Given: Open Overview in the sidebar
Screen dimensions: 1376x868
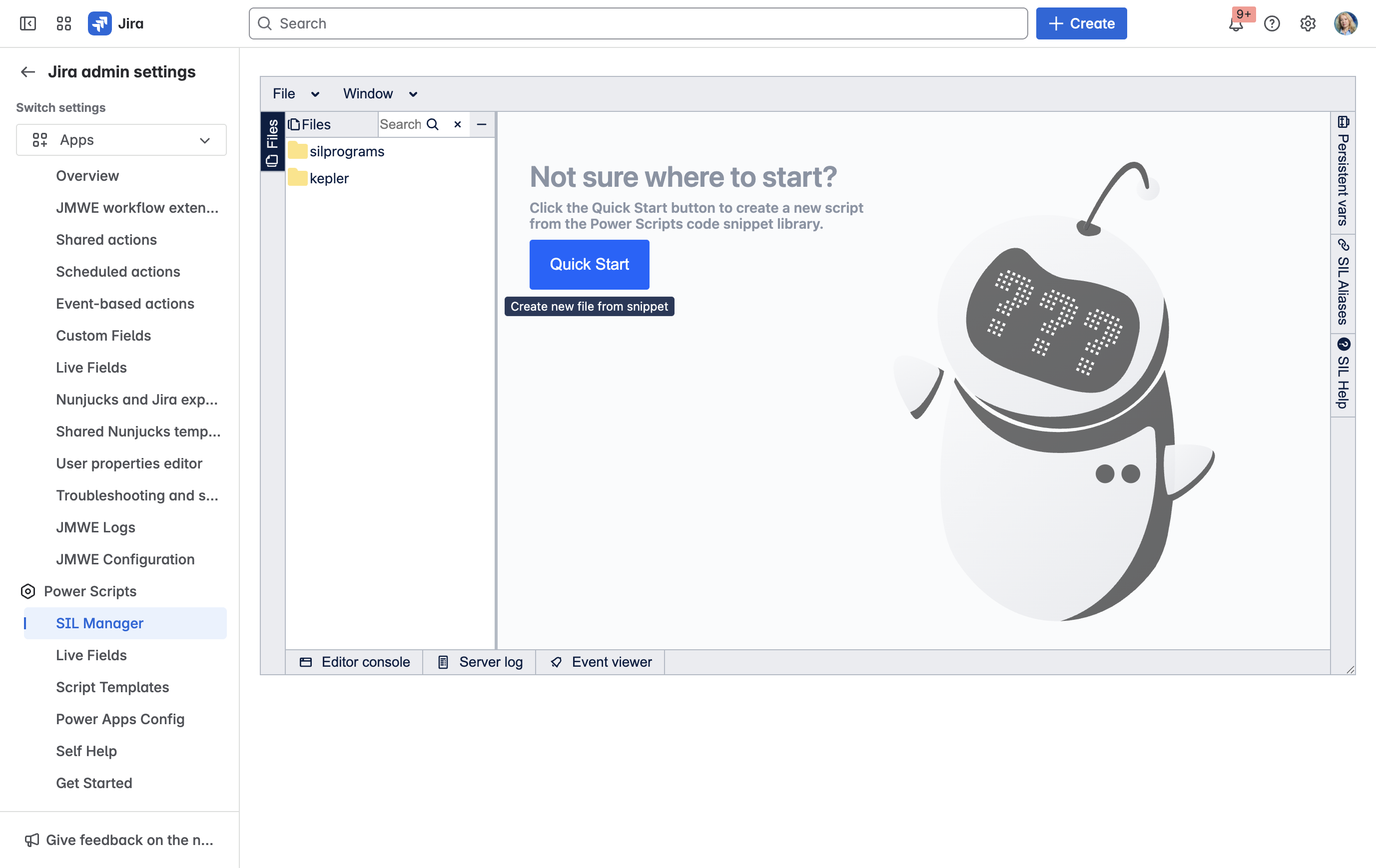Looking at the screenshot, I should (x=87, y=176).
